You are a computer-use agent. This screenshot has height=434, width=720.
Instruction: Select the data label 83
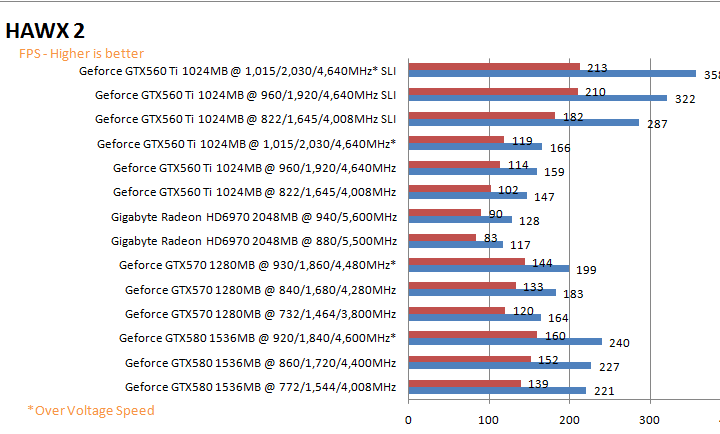click(490, 238)
